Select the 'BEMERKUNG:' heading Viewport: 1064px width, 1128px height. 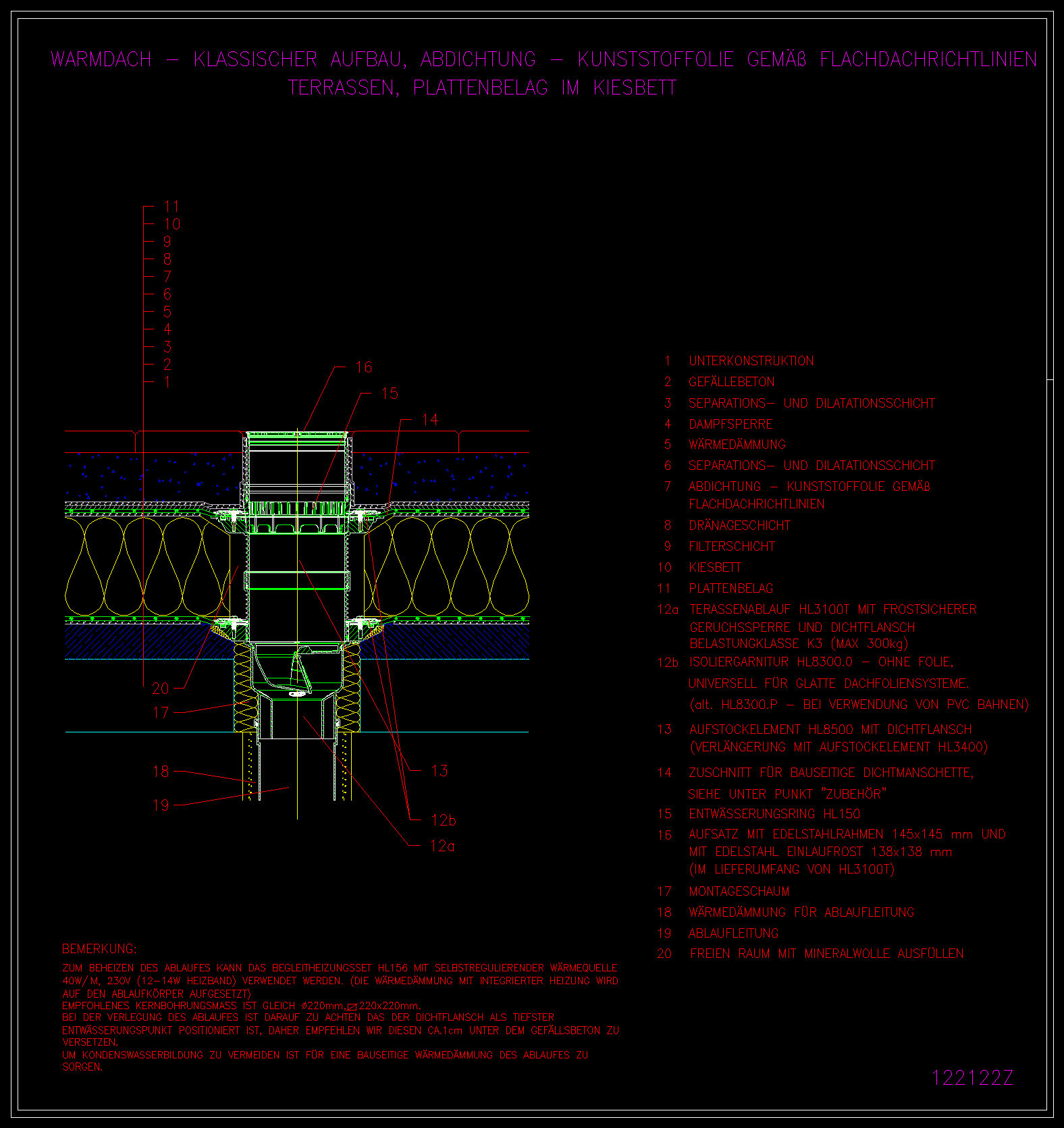[99, 948]
